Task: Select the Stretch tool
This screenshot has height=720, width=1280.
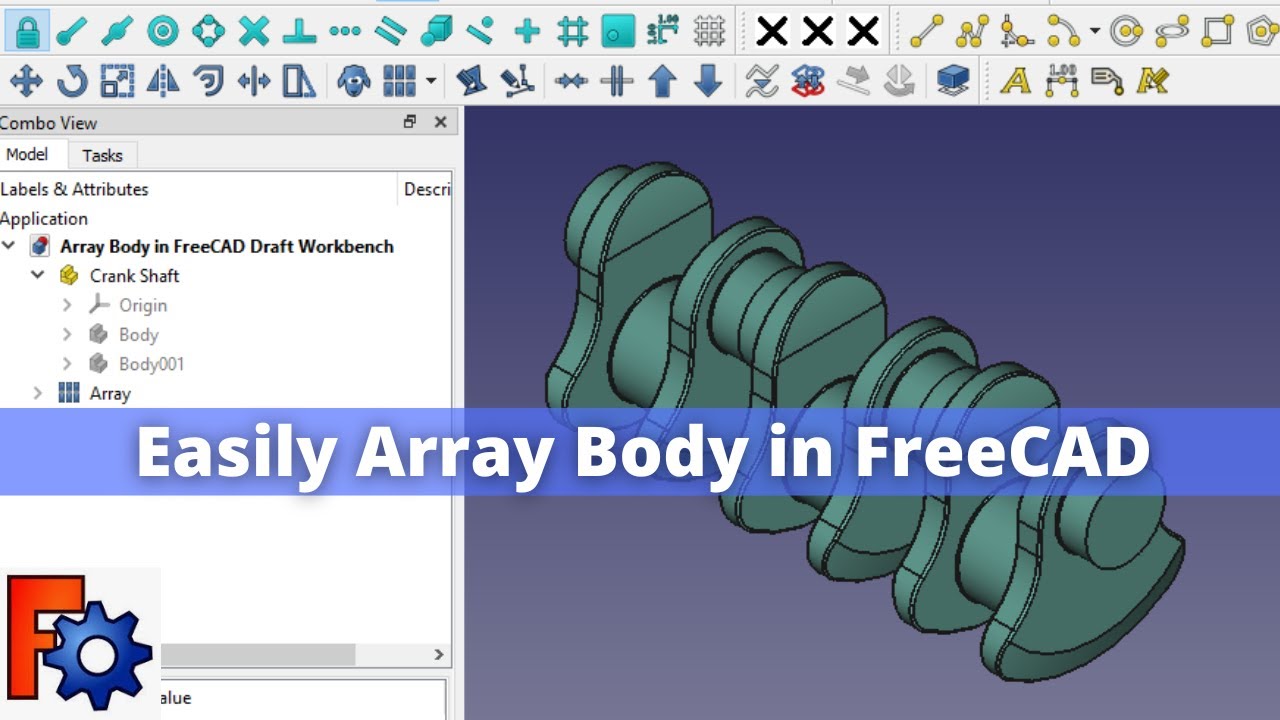Action: [299, 80]
